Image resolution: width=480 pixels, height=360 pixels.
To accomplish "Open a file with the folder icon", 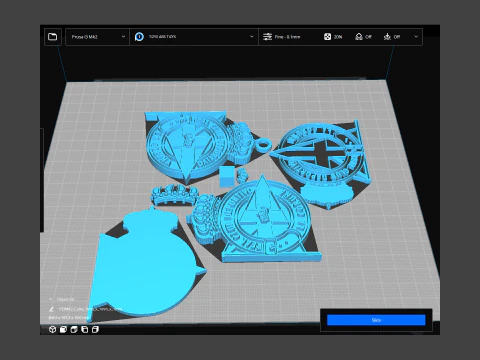I will (53, 37).
